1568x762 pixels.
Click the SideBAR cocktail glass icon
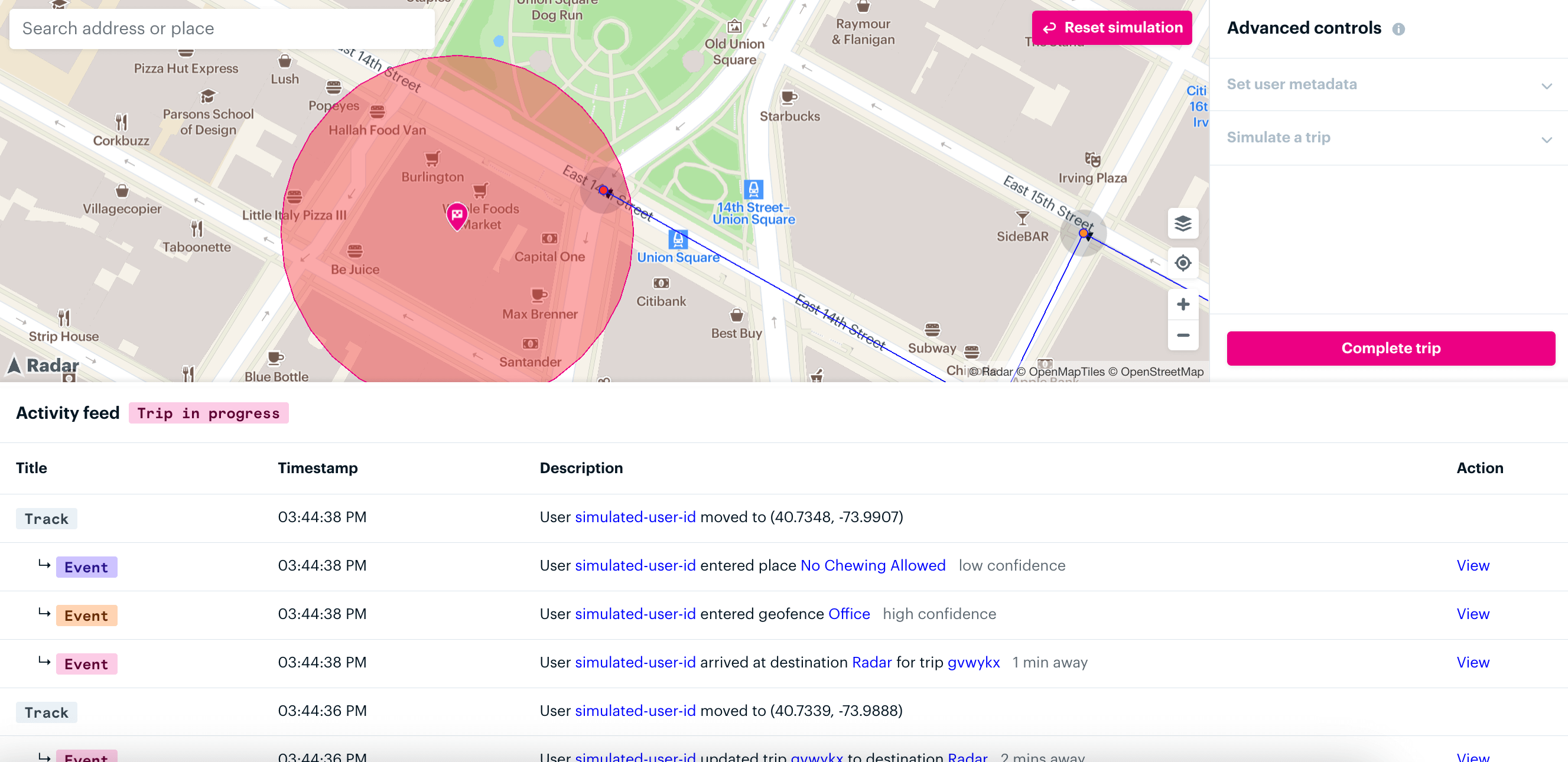(x=1023, y=218)
